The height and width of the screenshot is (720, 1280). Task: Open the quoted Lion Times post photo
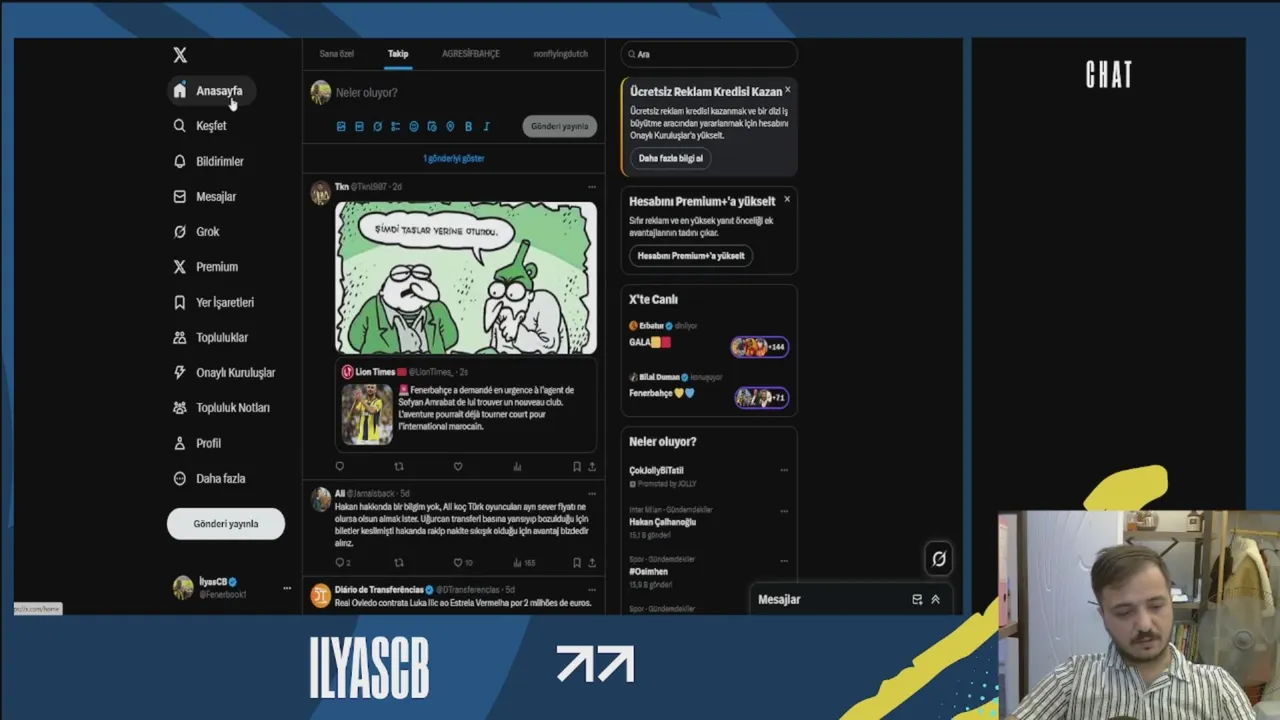(x=367, y=414)
